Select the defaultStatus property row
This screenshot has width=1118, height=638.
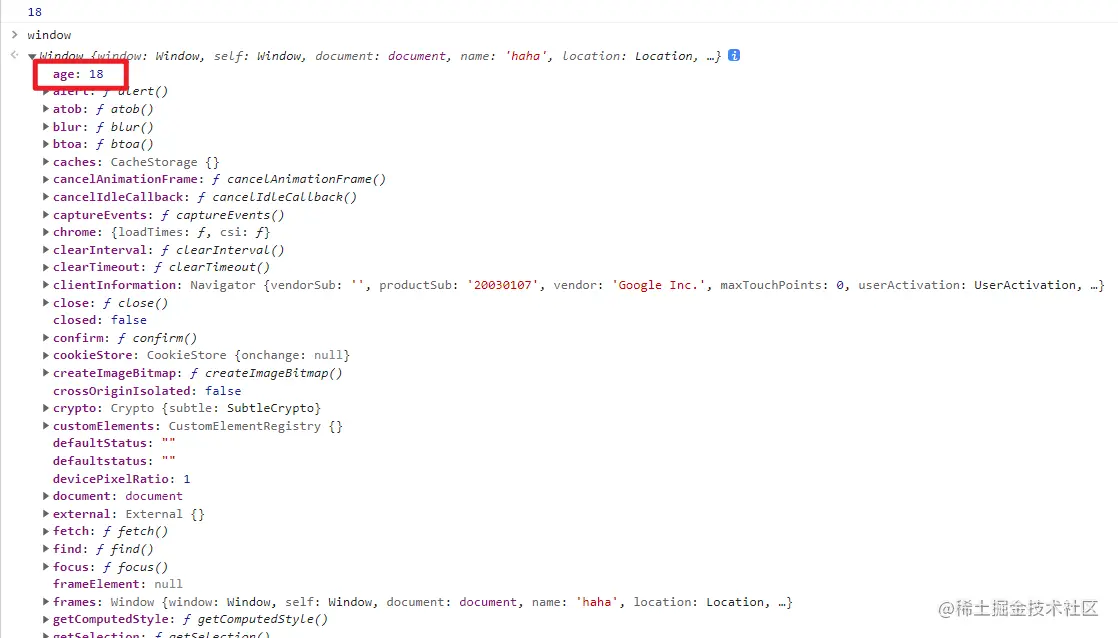114,443
